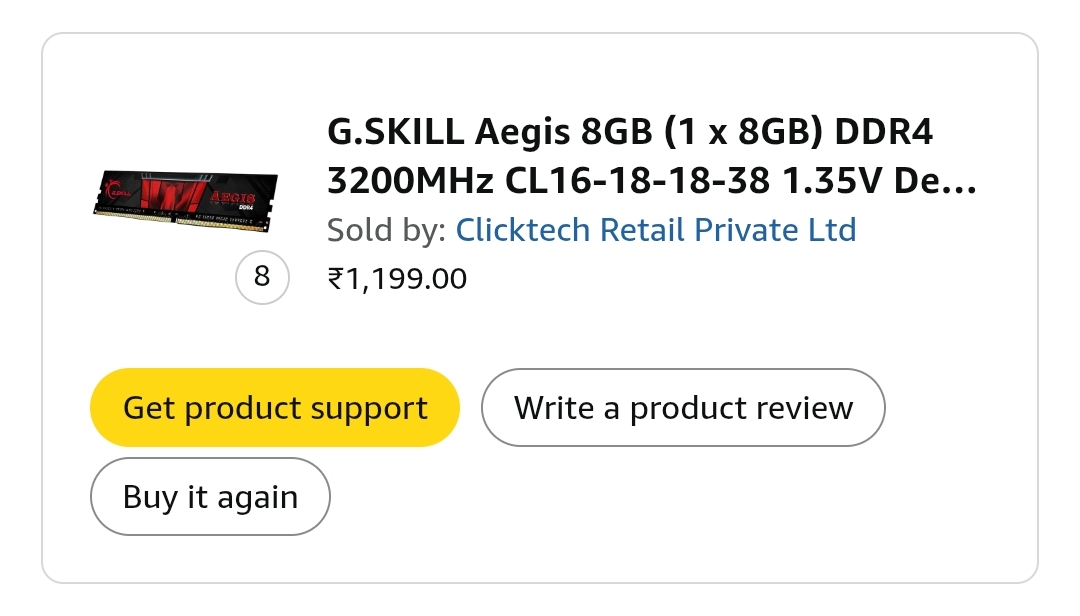The width and height of the screenshot is (1080, 616).
Task: Open seller Clicktech Retail Private Ltd
Action: 656,230
